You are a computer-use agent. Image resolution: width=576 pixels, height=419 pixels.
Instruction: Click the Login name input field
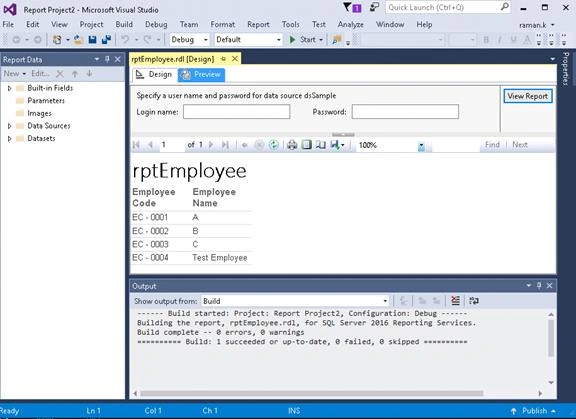pyautogui.click(x=237, y=112)
